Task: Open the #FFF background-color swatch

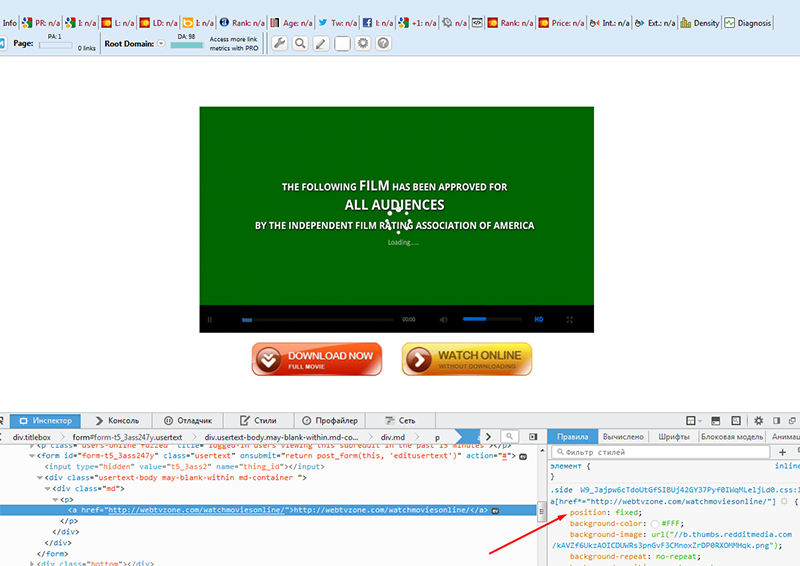Action: pyautogui.click(x=655, y=524)
